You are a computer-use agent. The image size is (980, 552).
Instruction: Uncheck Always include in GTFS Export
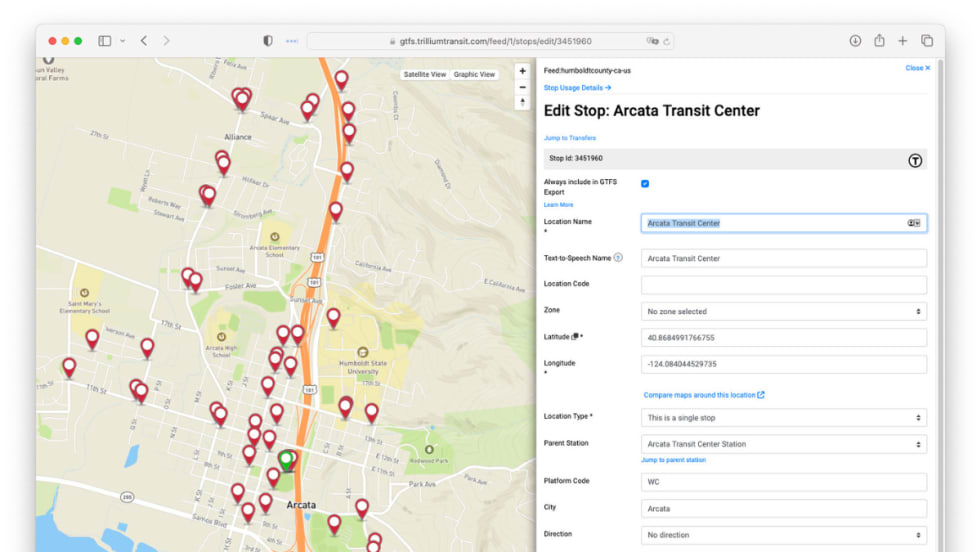pos(645,184)
